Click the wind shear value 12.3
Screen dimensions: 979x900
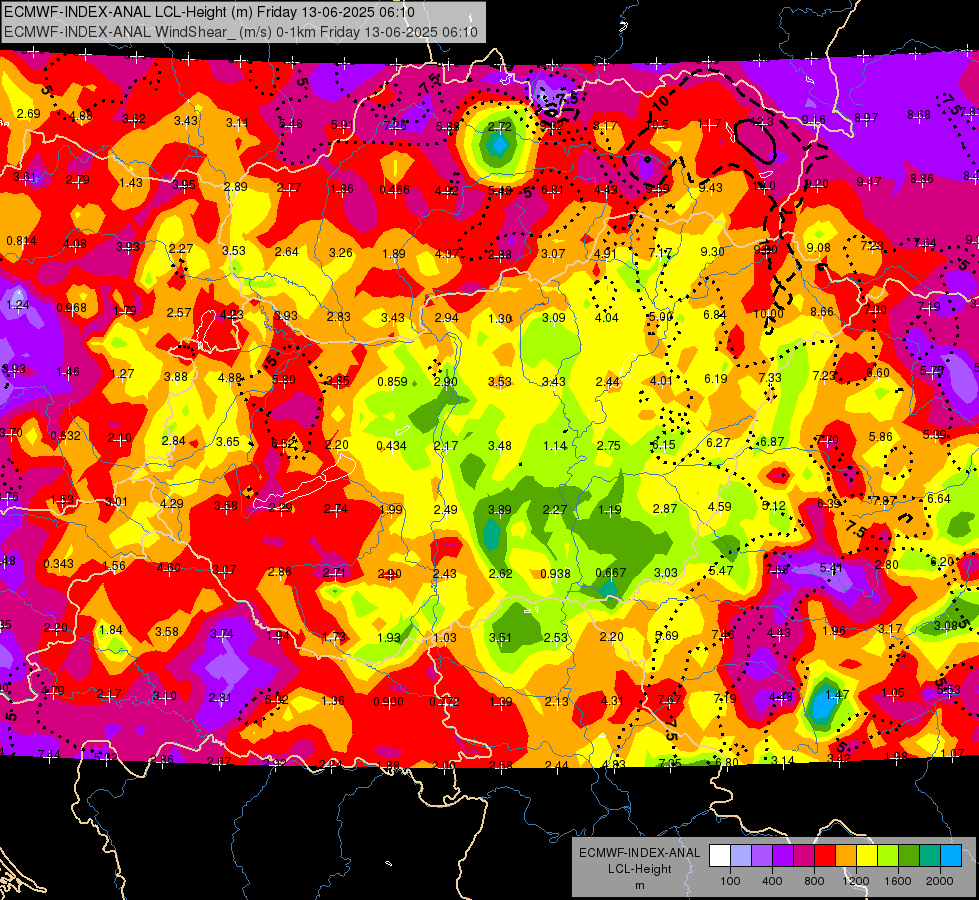(x=762, y=122)
